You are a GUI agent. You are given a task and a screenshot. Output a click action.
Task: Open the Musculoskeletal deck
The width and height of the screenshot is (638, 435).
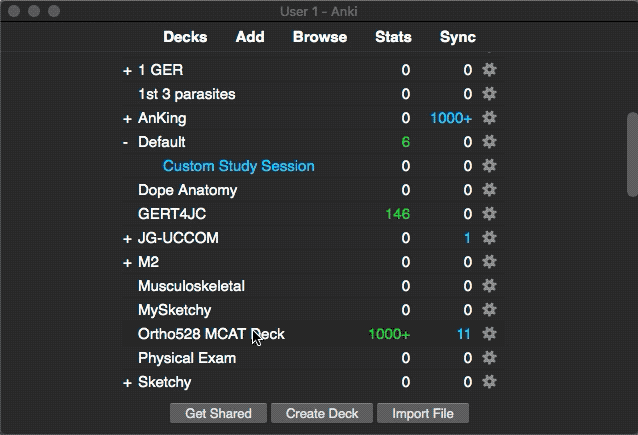click(191, 286)
